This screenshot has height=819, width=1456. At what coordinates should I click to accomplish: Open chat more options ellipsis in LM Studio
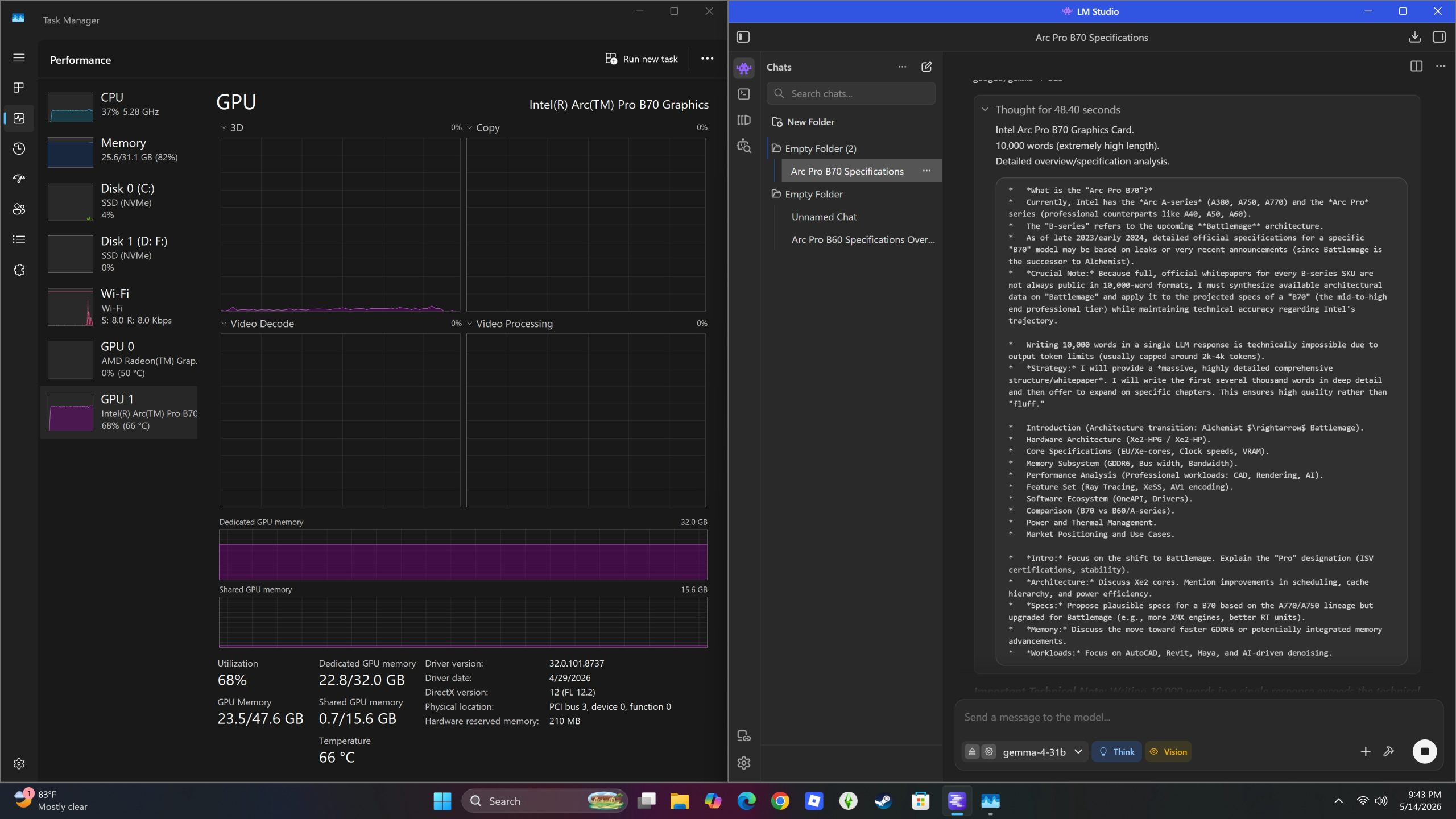1441,67
